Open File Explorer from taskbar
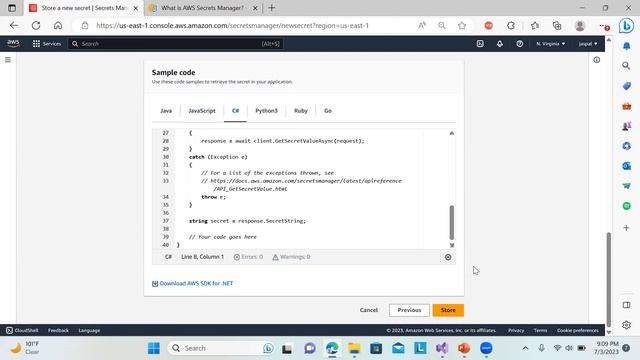The width and height of the screenshot is (640, 360). [x=354, y=348]
